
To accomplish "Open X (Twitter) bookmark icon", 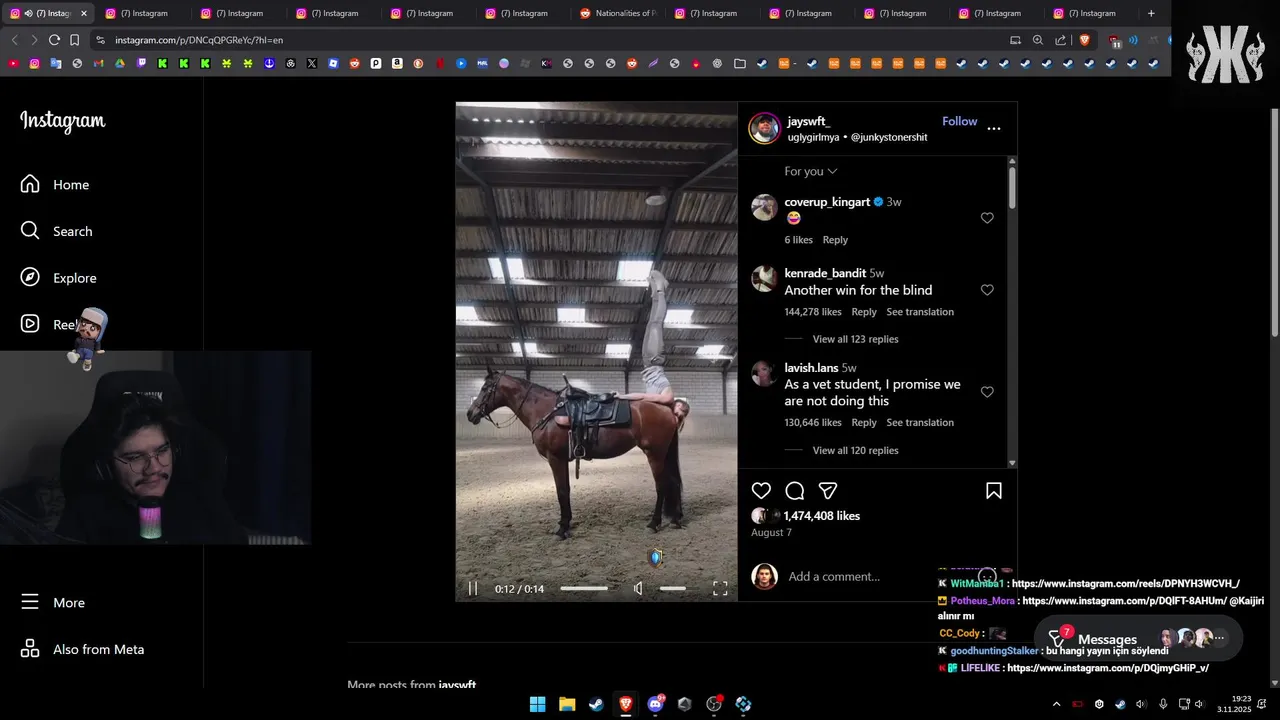I will [x=312, y=63].
